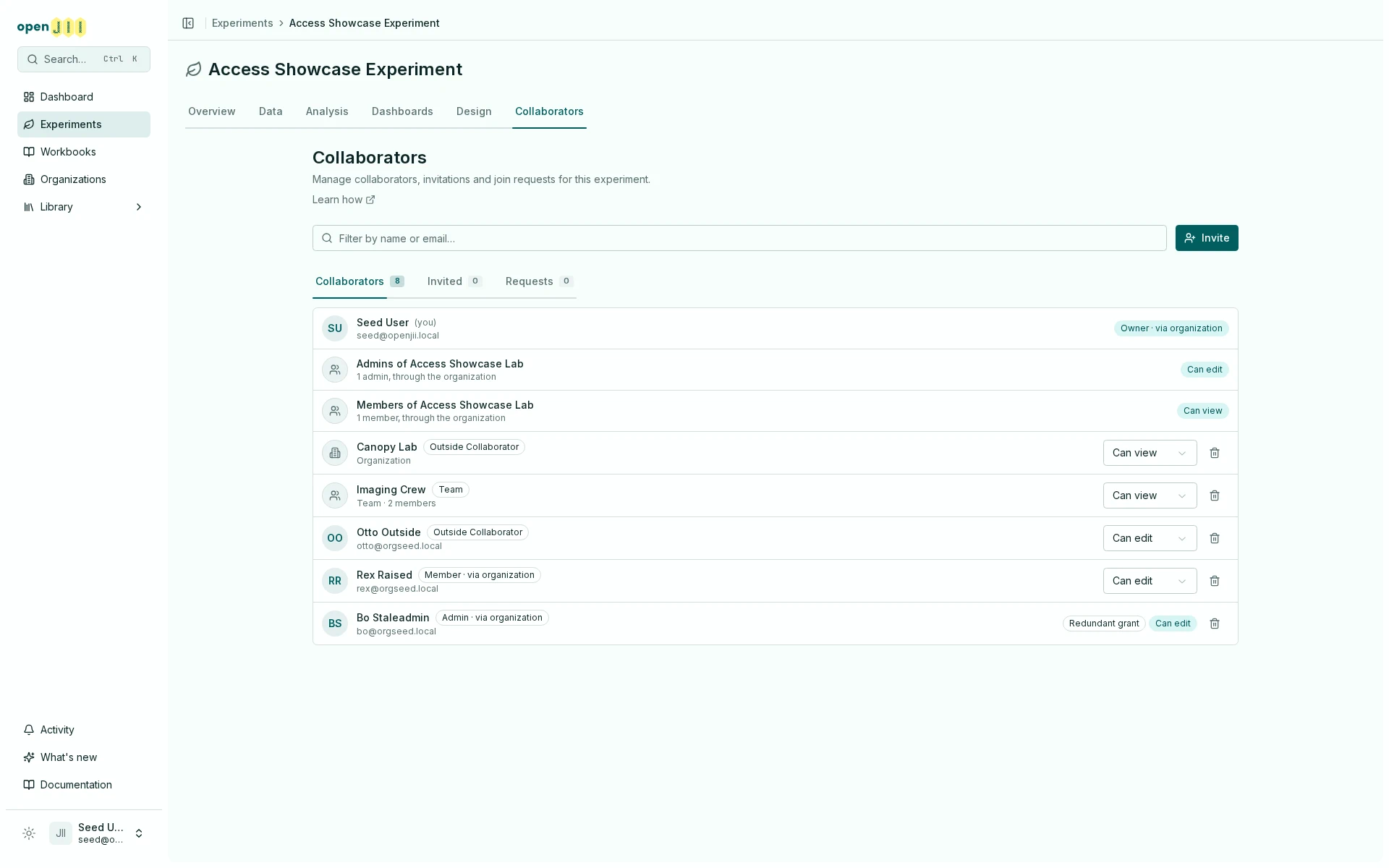Click the Imaging Crew team icon
The height and width of the screenshot is (868, 1389).
click(x=335, y=495)
